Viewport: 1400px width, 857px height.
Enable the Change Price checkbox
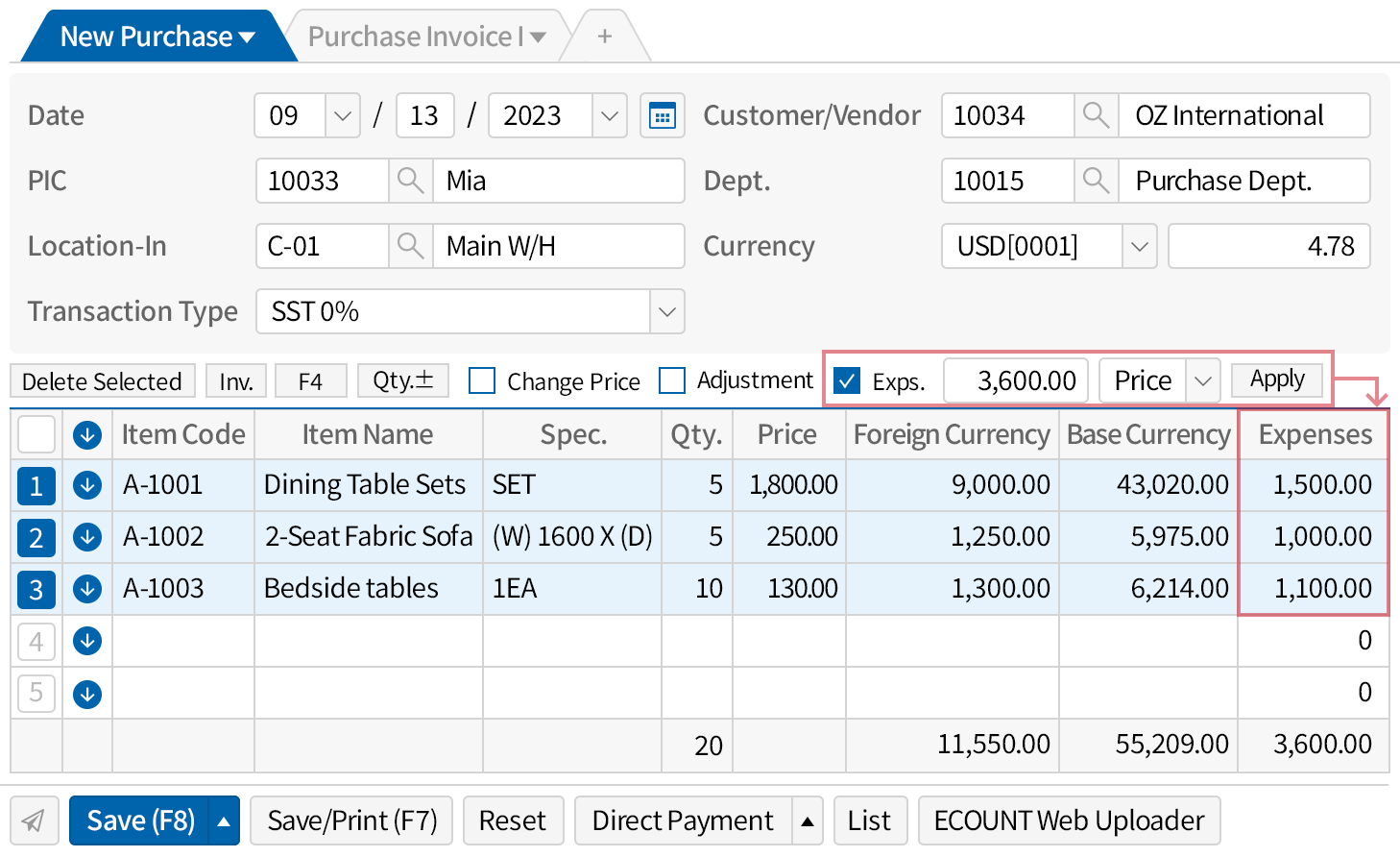(x=481, y=380)
